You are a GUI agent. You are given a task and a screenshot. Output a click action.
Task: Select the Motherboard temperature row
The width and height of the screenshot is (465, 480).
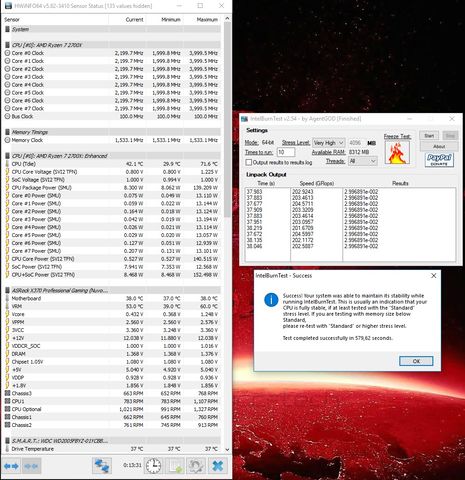pyautogui.click(x=112, y=298)
